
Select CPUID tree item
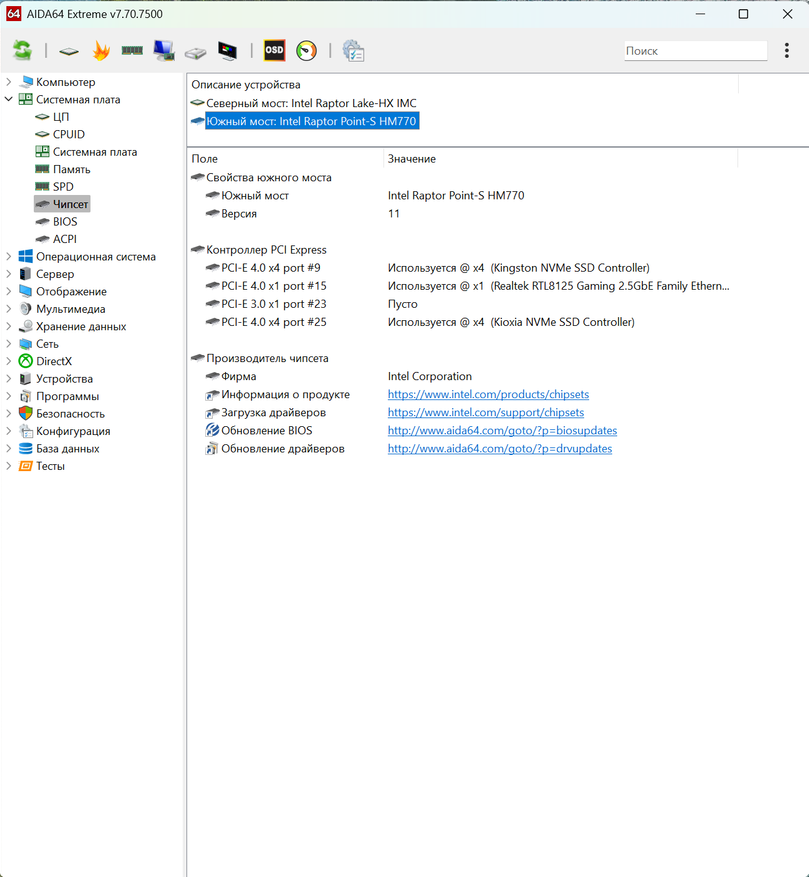coord(69,134)
